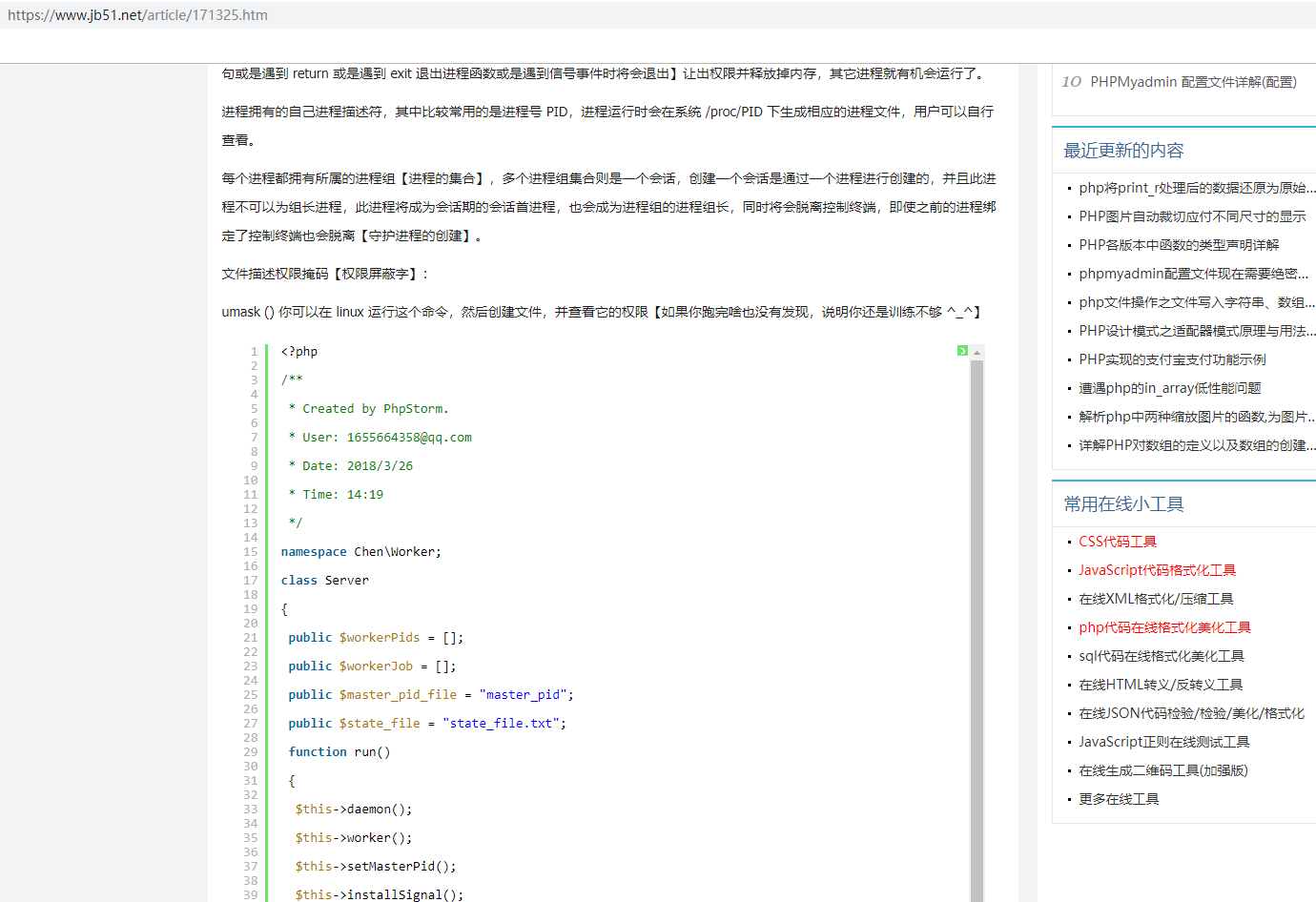Click the page URL in the address bar
Viewport: 1316px width, 902px height.
pos(137,15)
